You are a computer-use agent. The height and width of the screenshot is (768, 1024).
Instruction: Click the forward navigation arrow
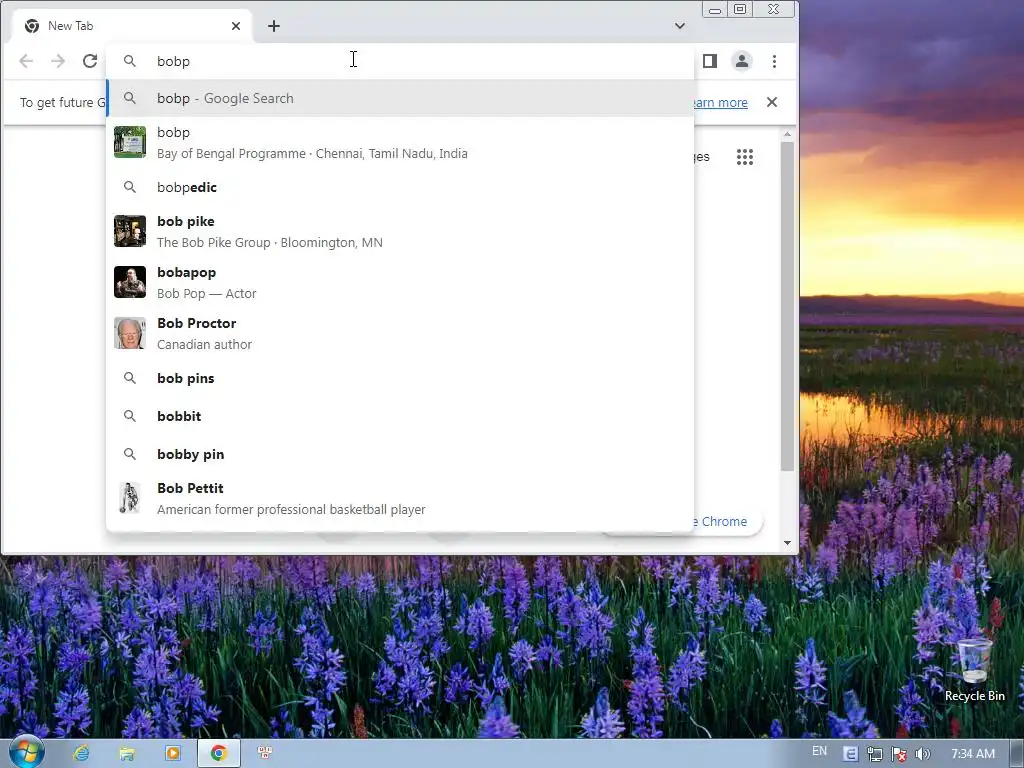[58, 61]
